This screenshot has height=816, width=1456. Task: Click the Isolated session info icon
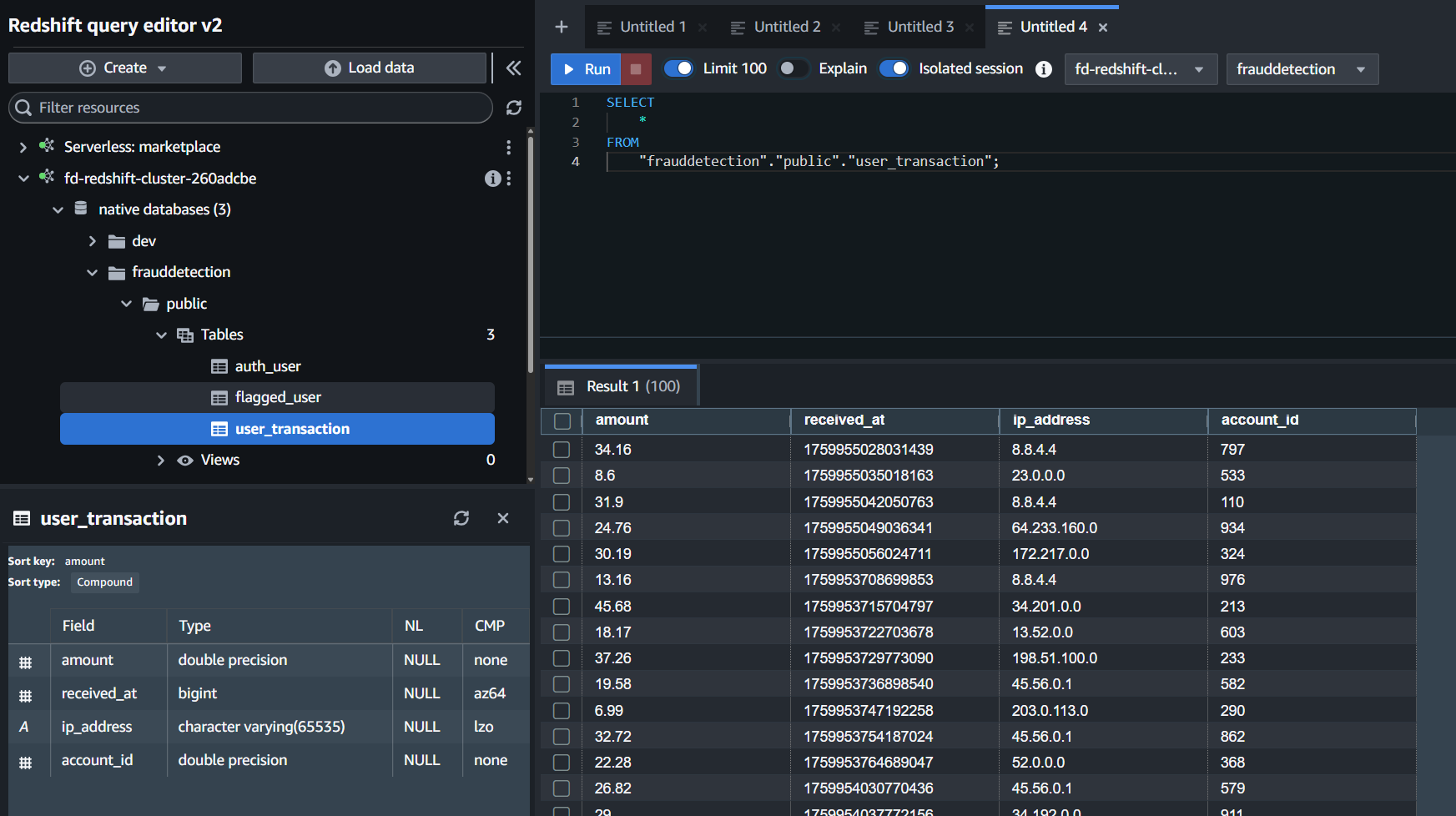pyautogui.click(x=1044, y=69)
